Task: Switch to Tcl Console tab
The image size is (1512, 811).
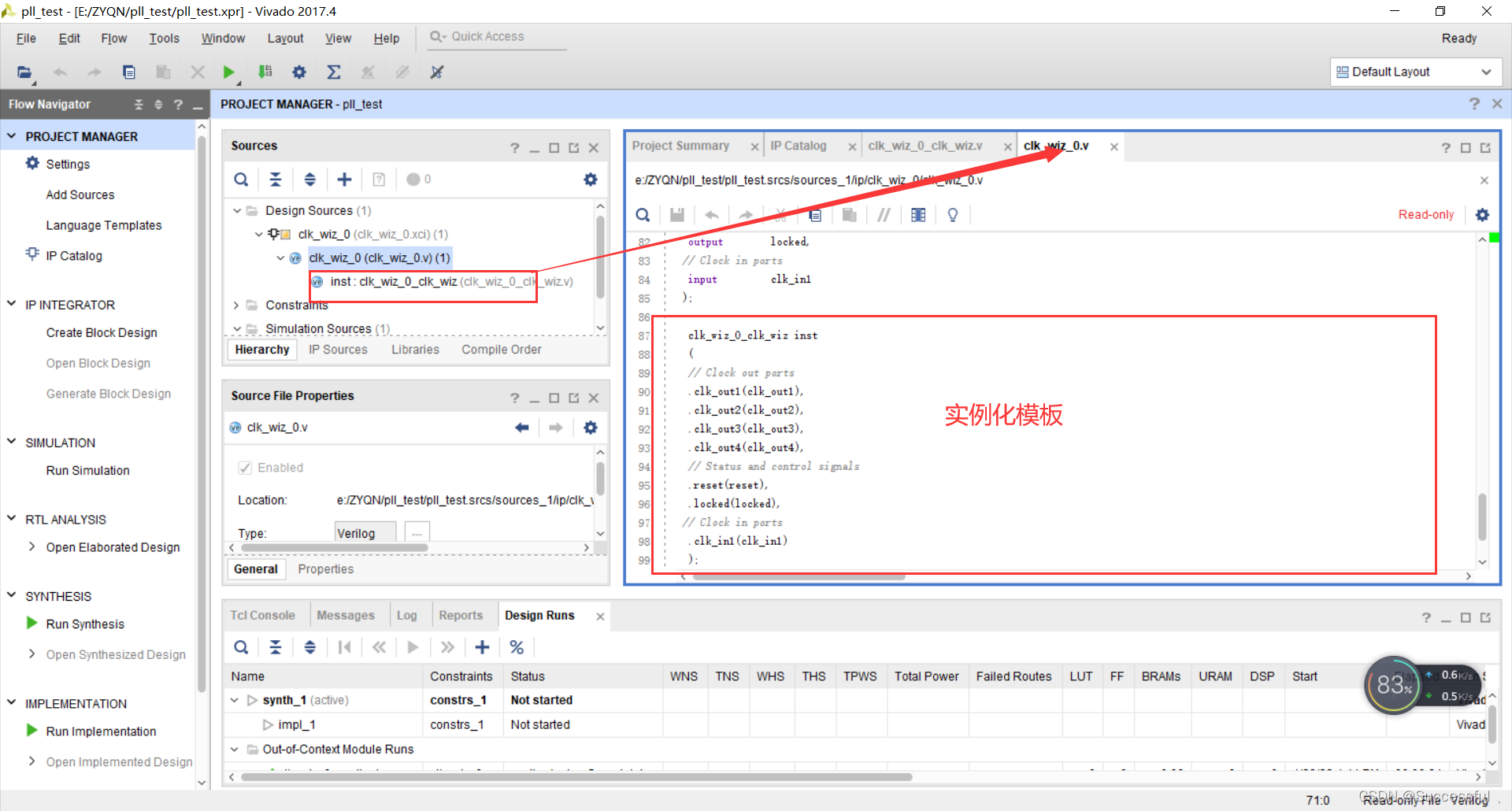Action: tap(262, 616)
